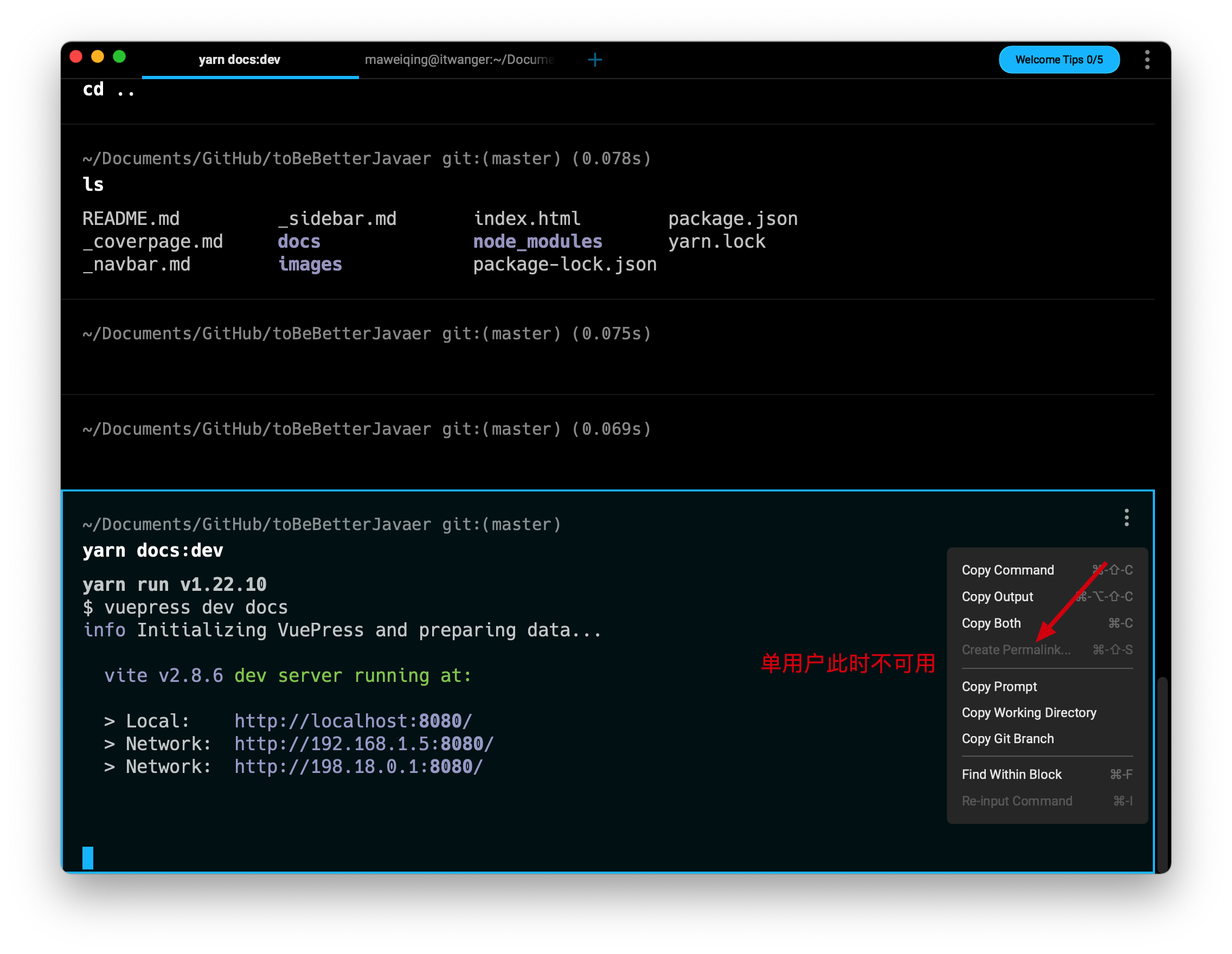This screenshot has height=954, width=1232.
Task: Switch to the maweiqing@itwanger tab
Action: click(x=459, y=60)
